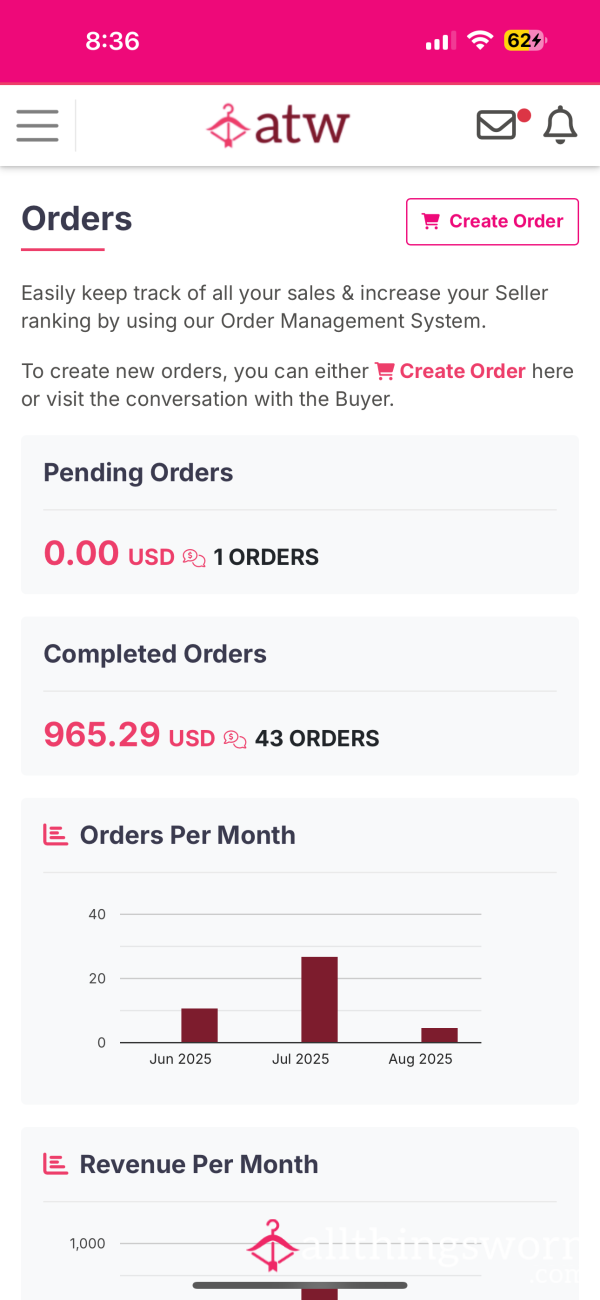Tap the Orders page heading
This screenshot has height=1300, width=600.
pos(77,219)
